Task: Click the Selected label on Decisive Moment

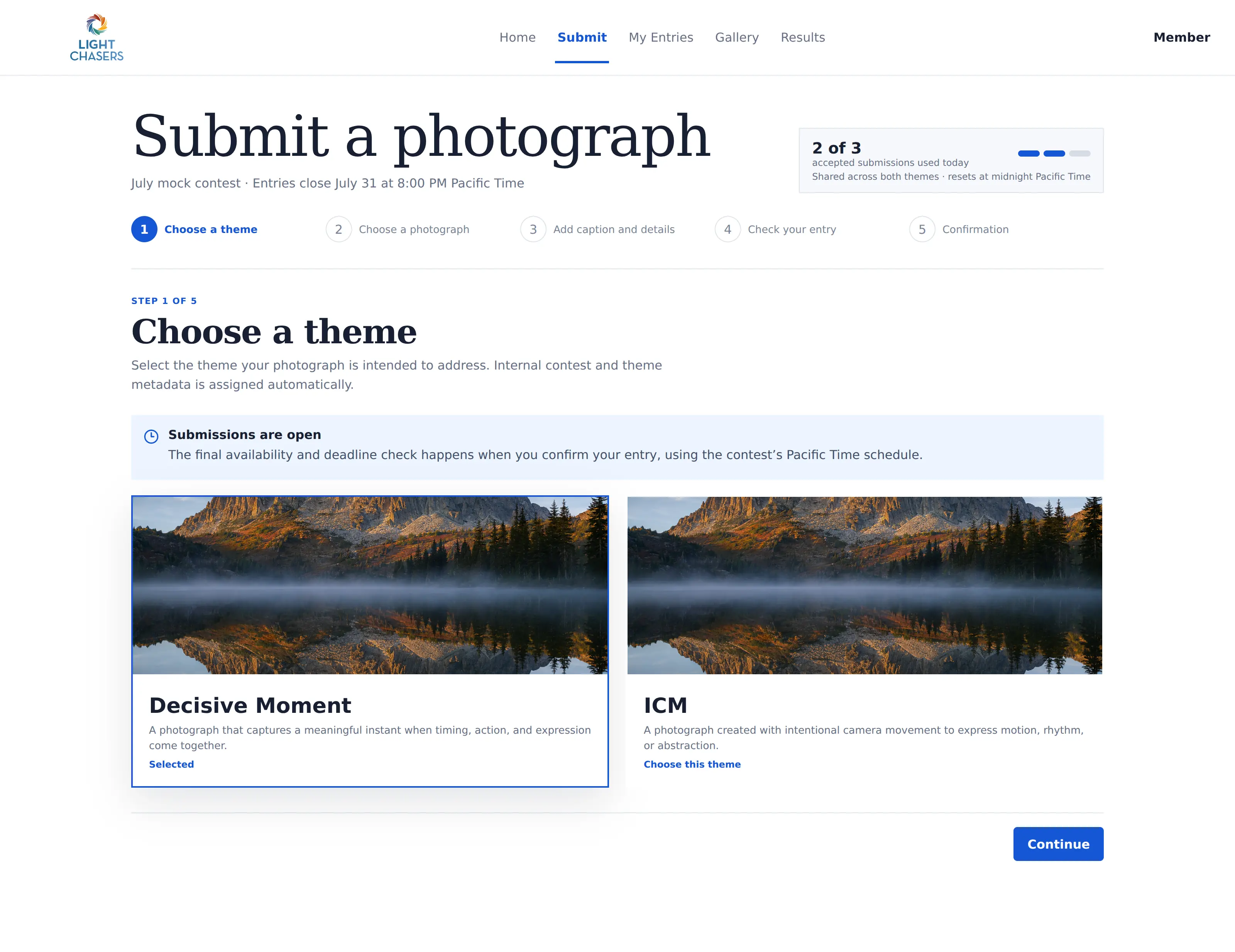Action: [171, 764]
